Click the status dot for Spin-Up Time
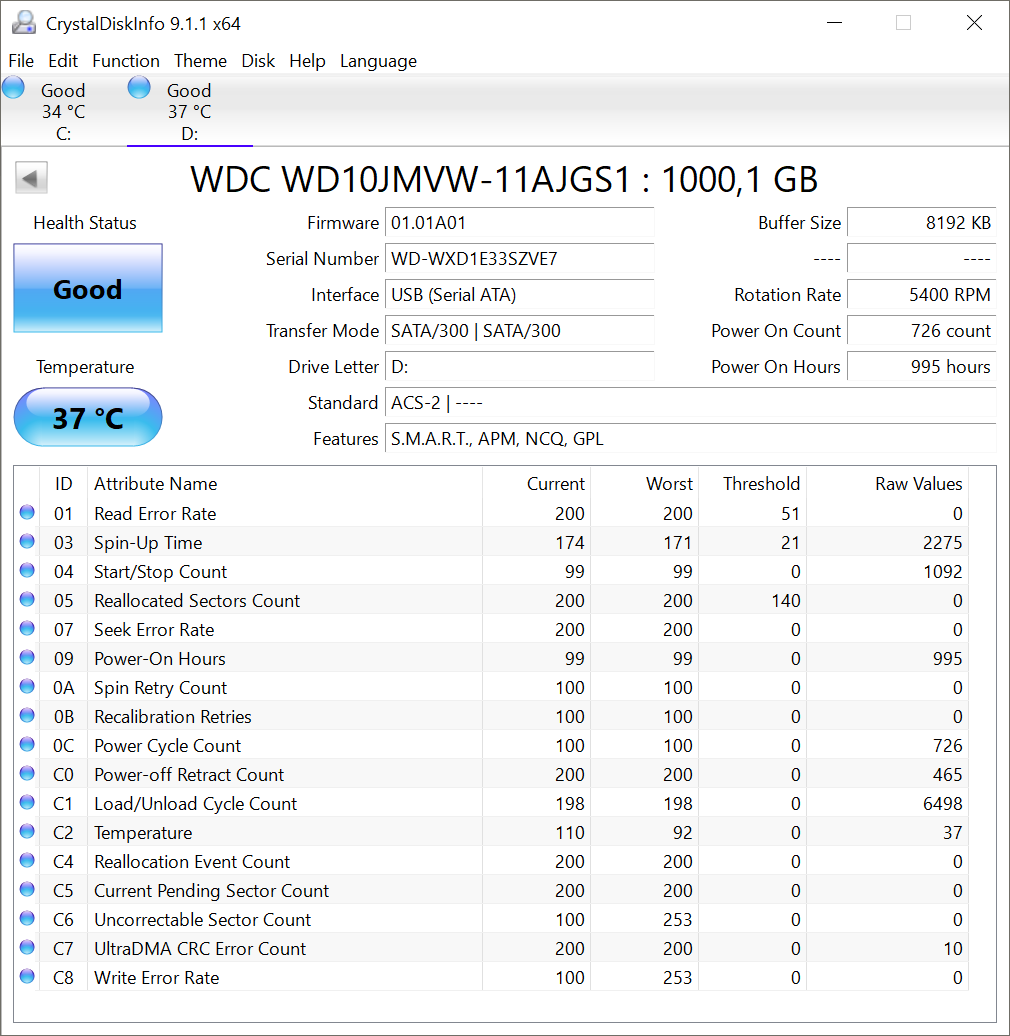Image resolution: width=1010 pixels, height=1036 pixels. click(x=27, y=541)
